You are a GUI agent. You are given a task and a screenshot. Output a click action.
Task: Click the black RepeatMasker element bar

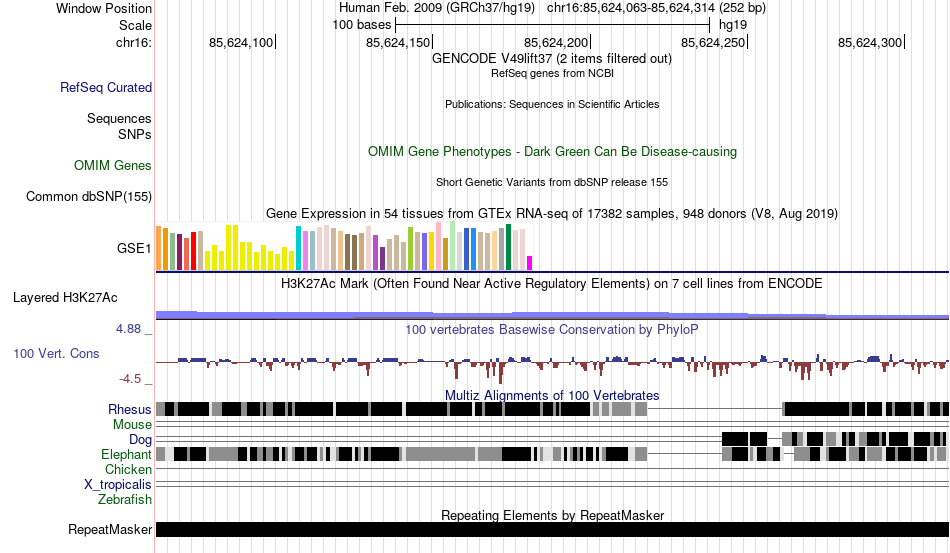pos(552,529)
